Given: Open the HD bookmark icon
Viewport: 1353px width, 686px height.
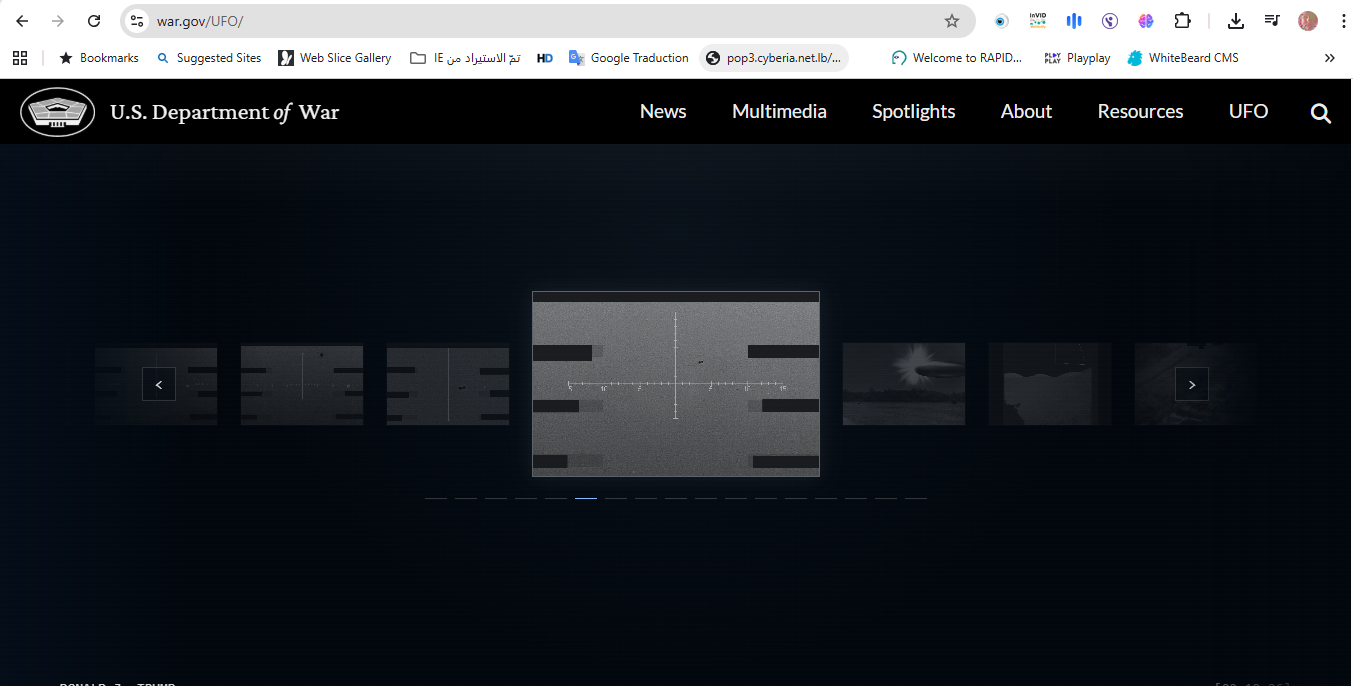Looking at the screenshot, I should [x=545, y=58].
